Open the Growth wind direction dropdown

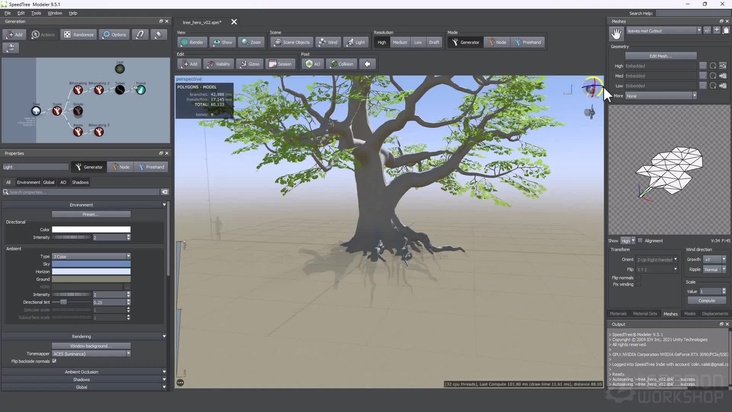click(715, 259)
